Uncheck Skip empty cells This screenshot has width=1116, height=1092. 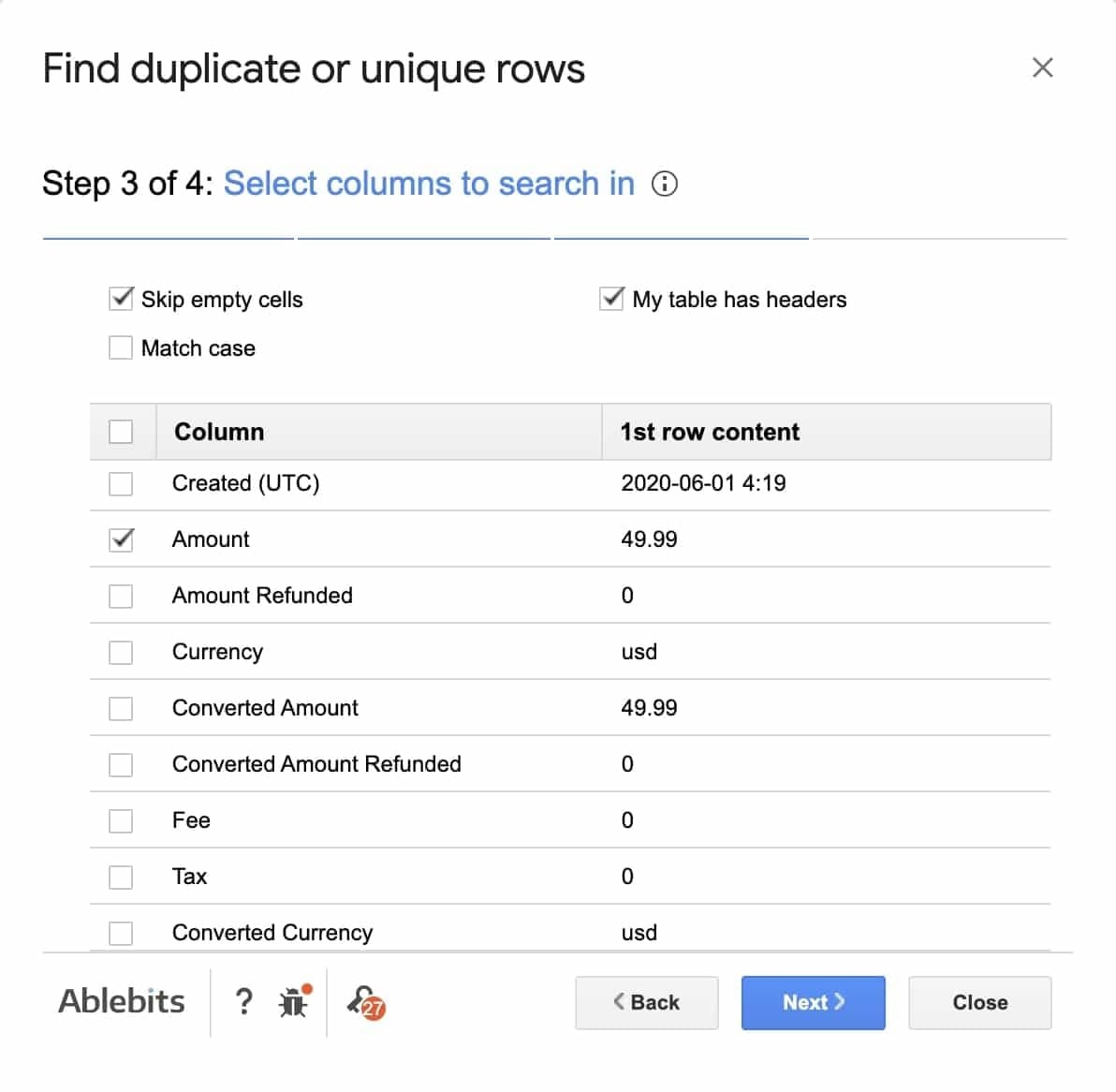(x=121, y=299)
